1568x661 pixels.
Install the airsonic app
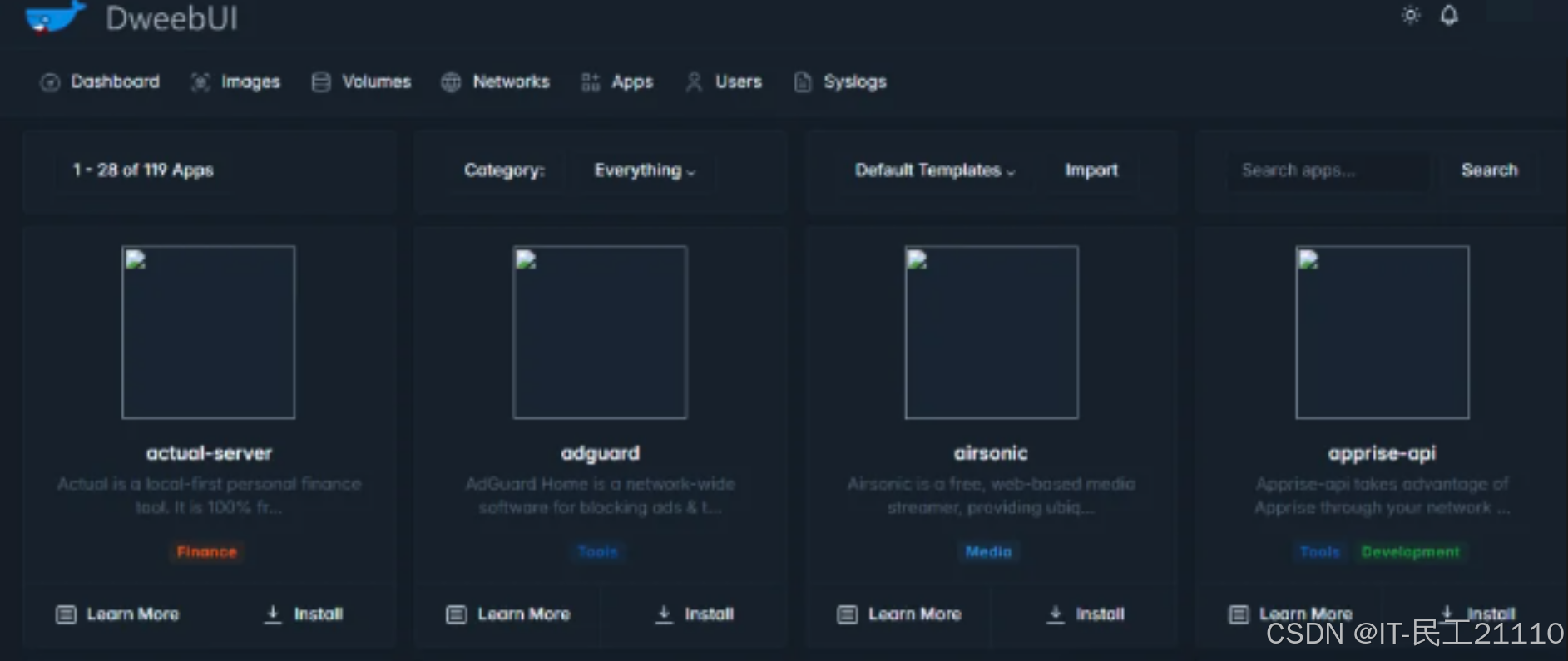tap(1086, 614)
